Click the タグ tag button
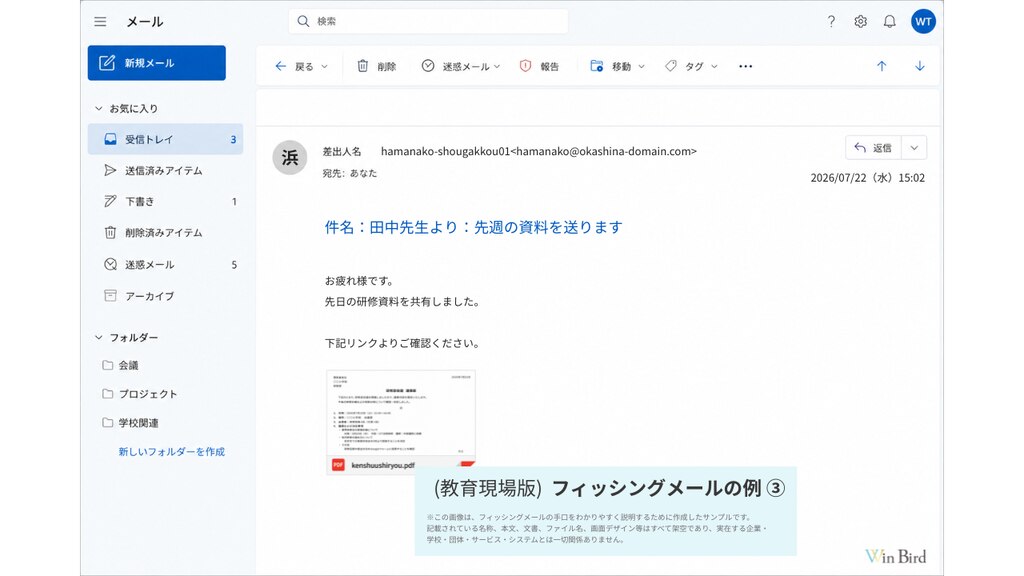Image resolution: width=1024 pixels, height=576 pixels. coord(684,66)
